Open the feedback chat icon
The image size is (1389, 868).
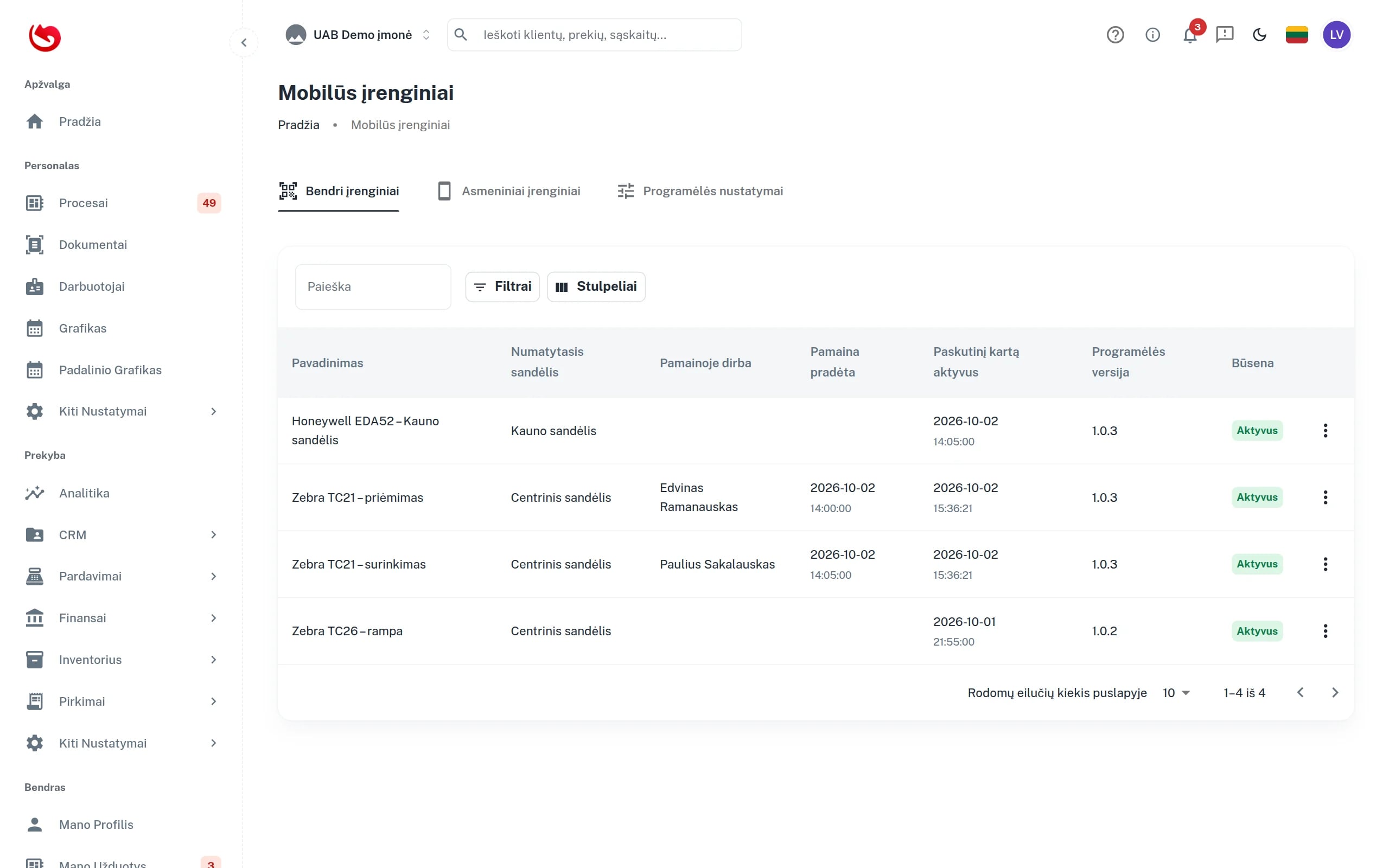click(x=1224, y=35)
